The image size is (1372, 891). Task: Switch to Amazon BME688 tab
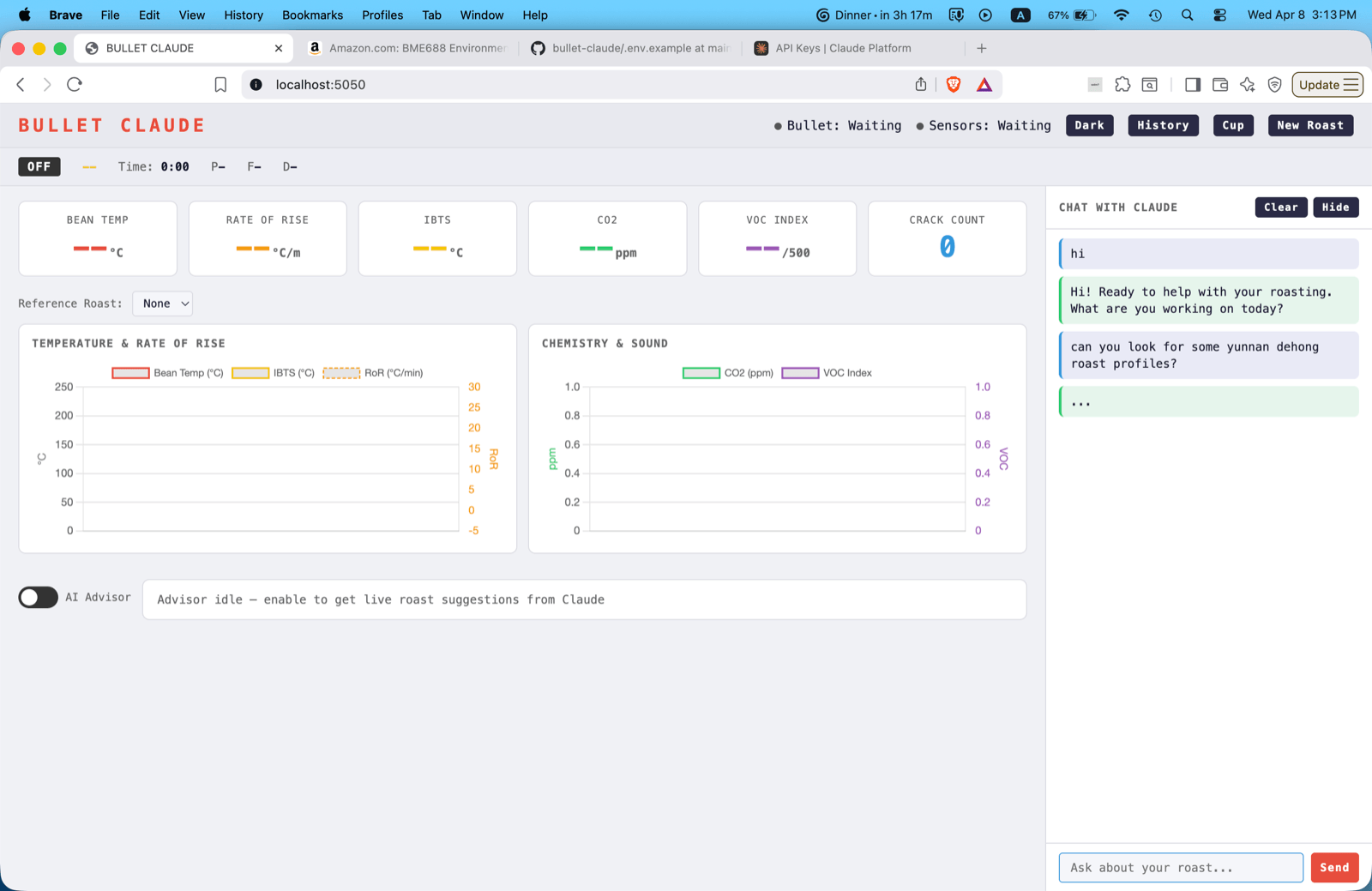pos(407,48)
